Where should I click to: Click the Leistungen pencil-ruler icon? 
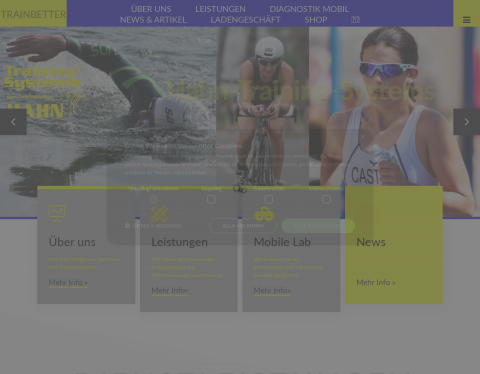159,213
